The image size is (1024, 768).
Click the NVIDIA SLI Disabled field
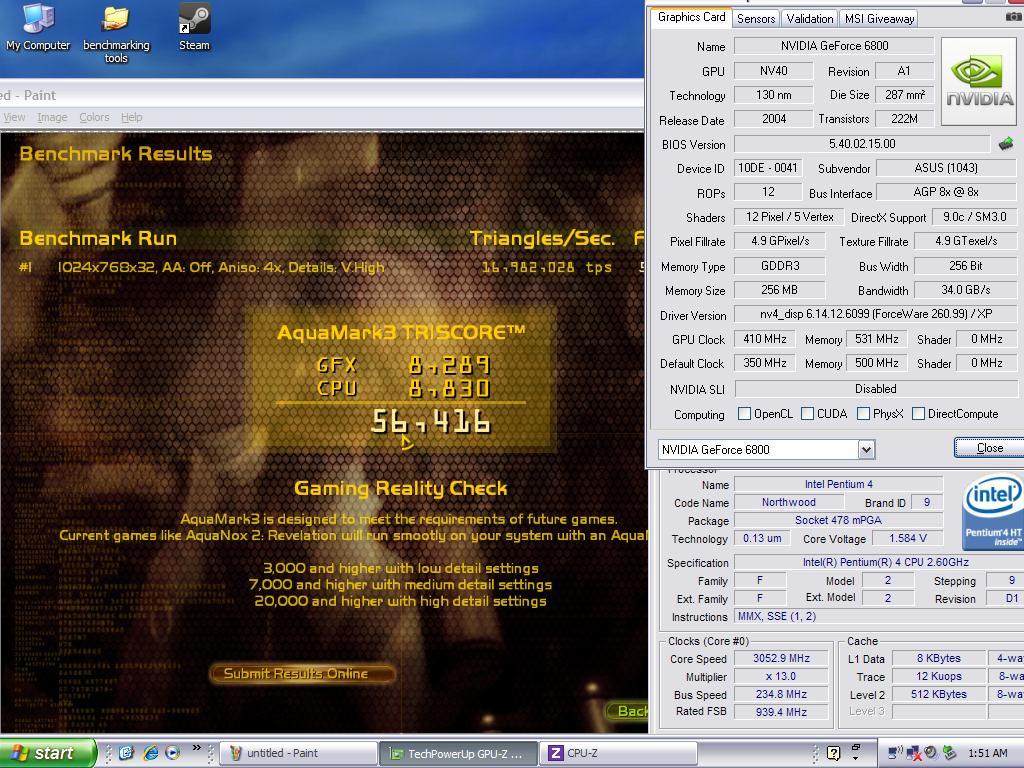(x=875, y=389)
